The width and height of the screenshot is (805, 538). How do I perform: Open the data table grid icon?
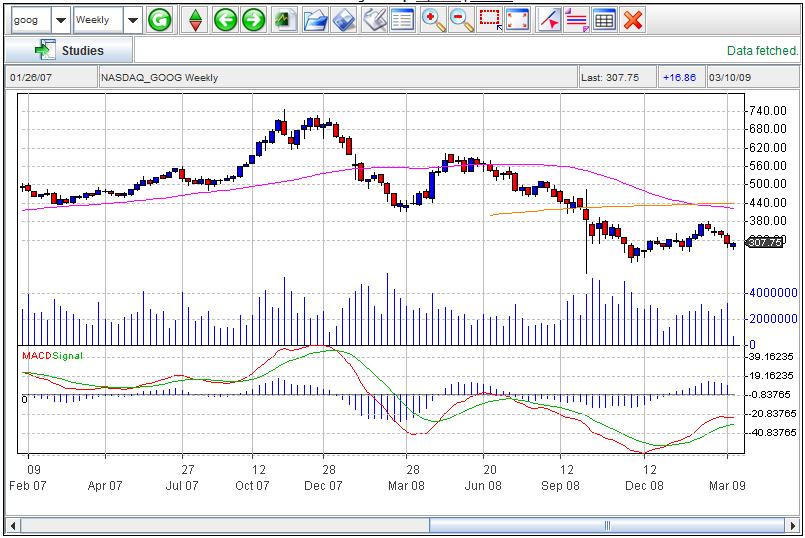[604, 20]
